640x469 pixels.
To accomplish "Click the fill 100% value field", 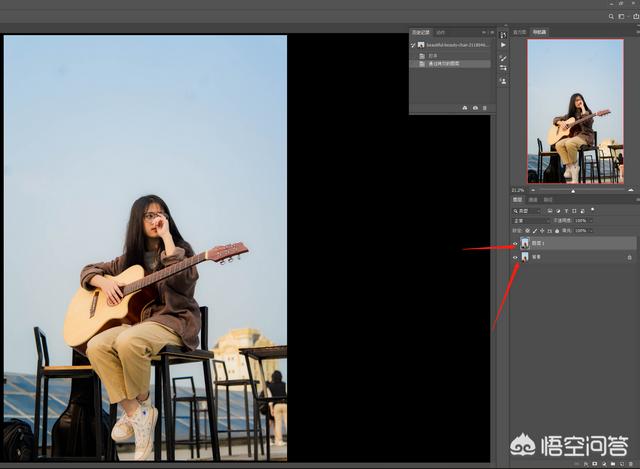I will click(580, 231).
